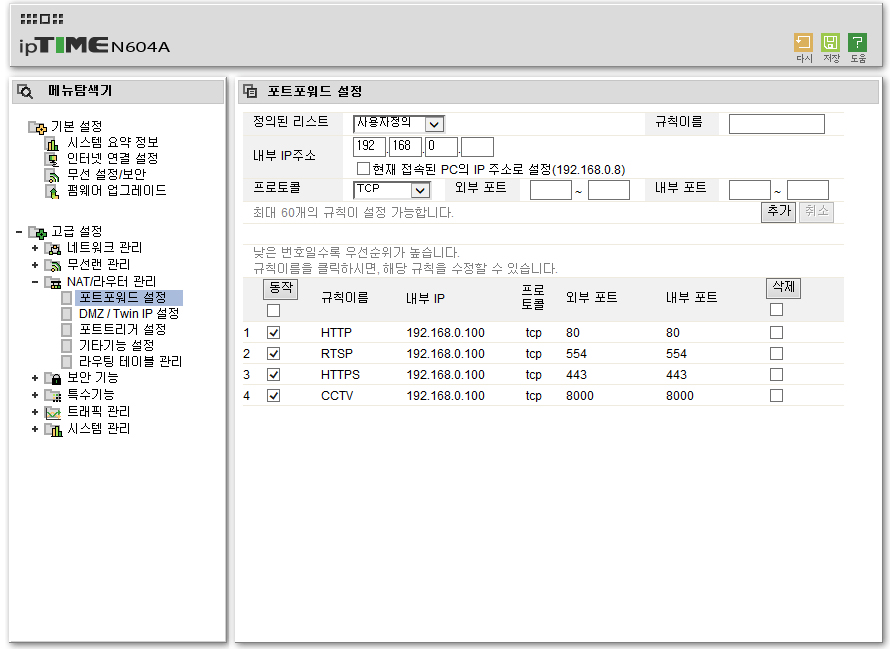The width and height of the screenshot is (891, 649).
Task: Click the 시스템 요약 정보 chart icon
Action: coord(52,144)
